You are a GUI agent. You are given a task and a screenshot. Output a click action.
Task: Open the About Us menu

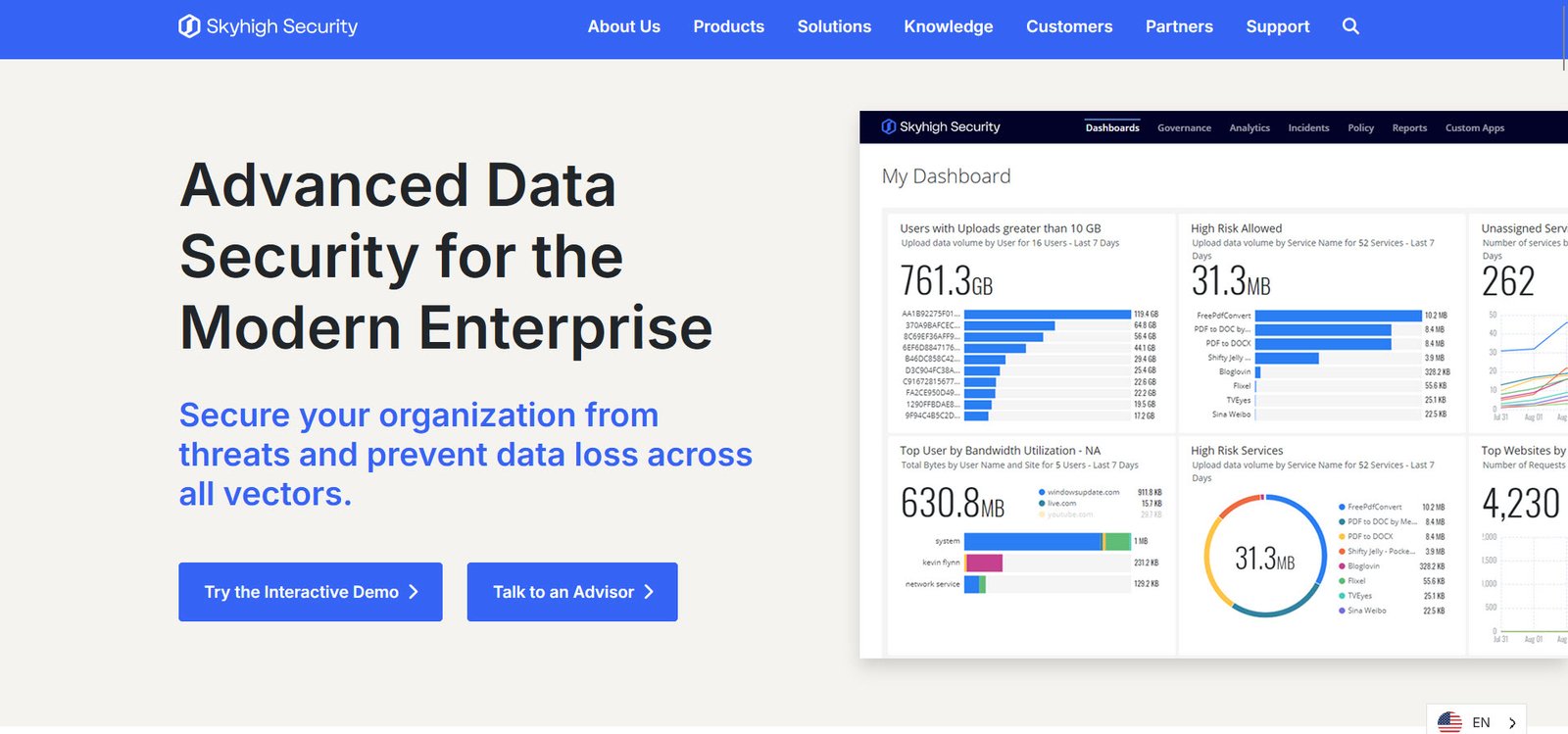point(623,26)
